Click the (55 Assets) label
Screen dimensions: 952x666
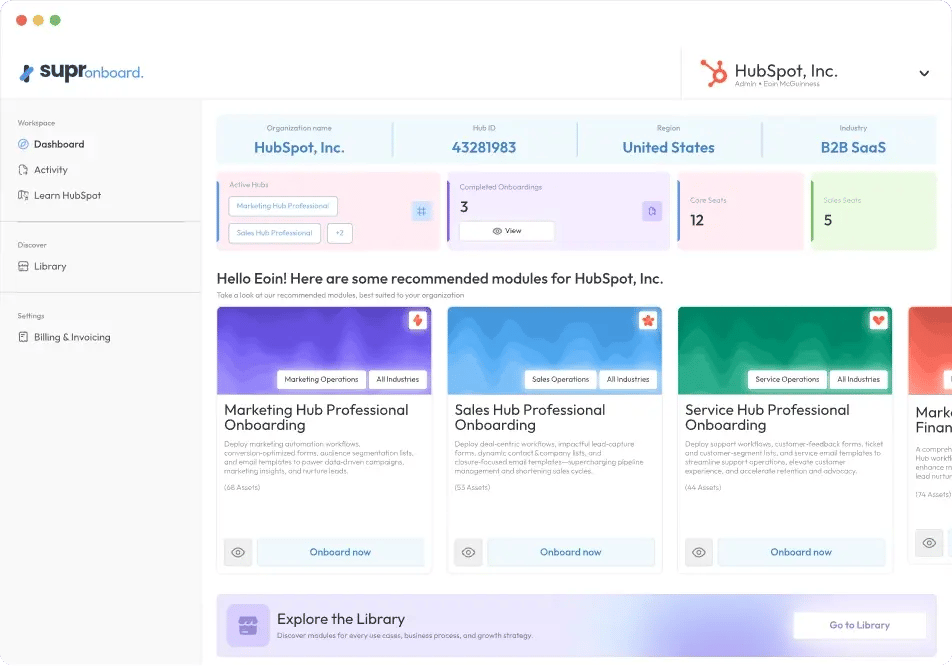tap(472, 488)
